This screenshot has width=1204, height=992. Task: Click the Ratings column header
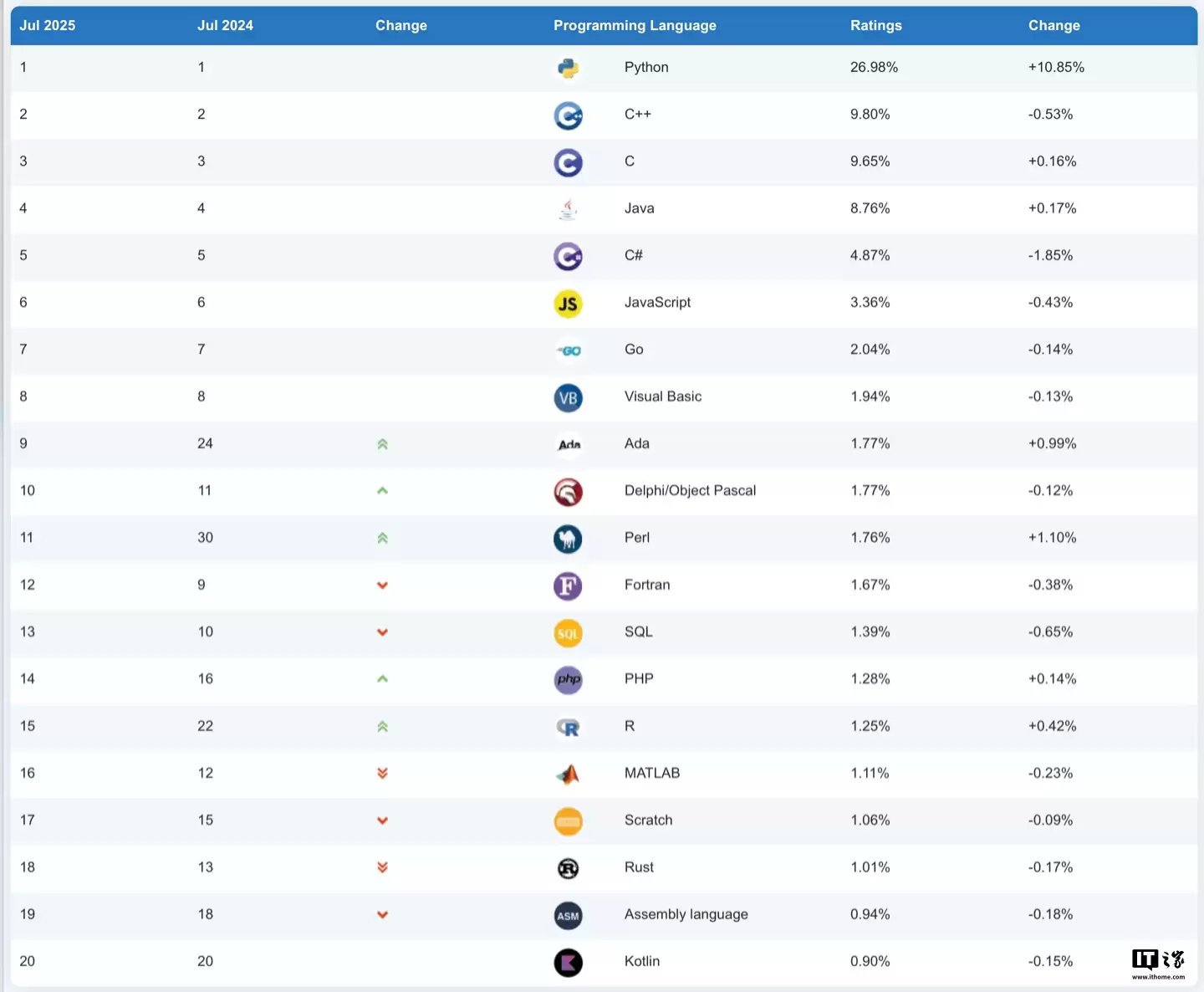tap(875, 25)
